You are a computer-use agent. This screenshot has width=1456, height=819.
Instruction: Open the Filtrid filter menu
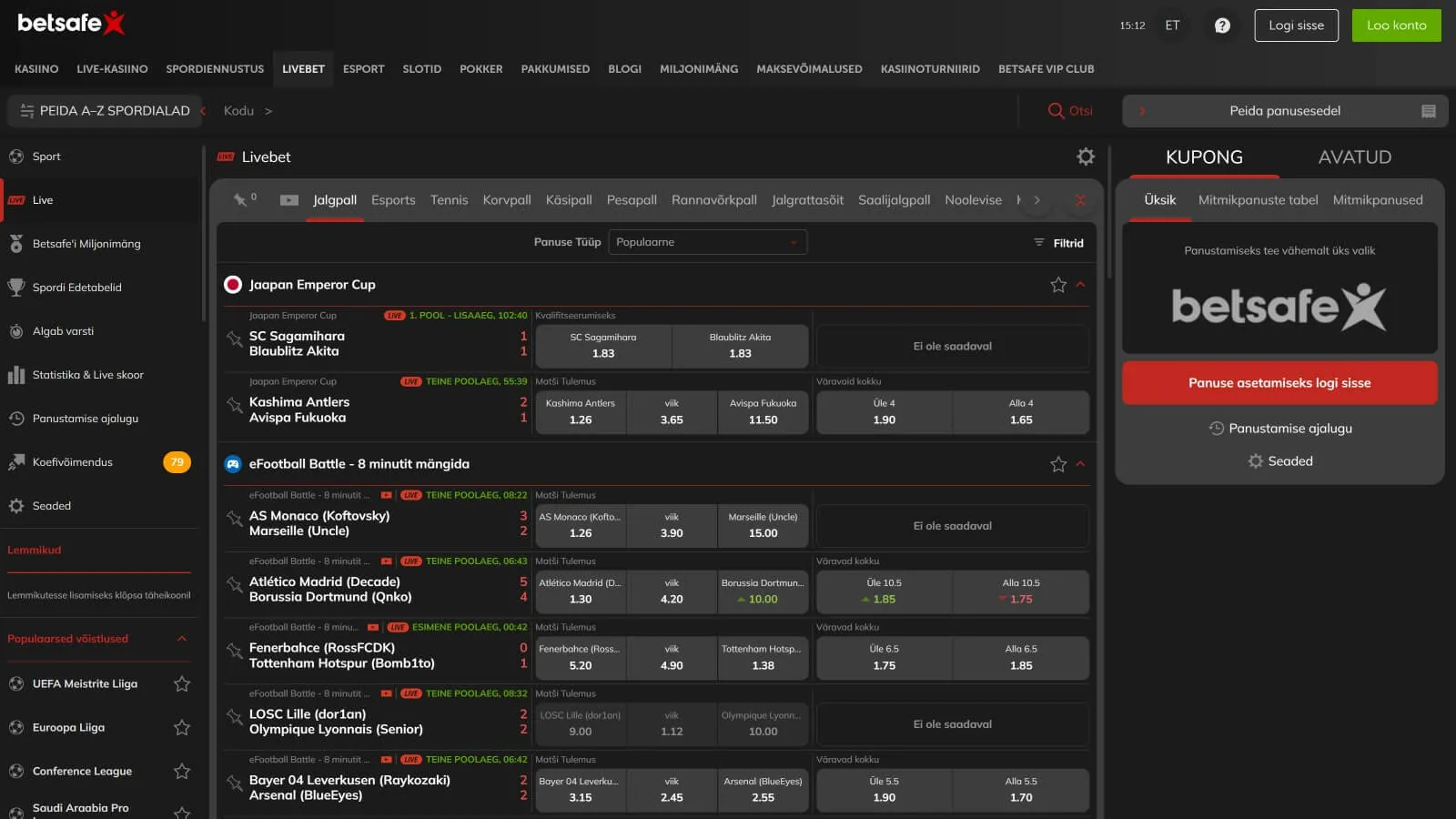[1058, 243]
